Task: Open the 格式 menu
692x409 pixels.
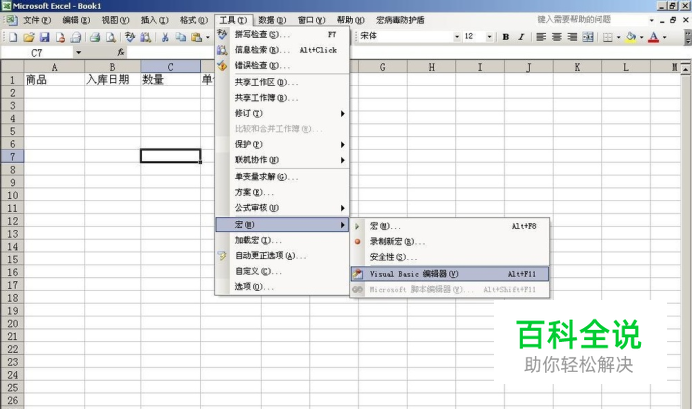Action: [194, 20]
